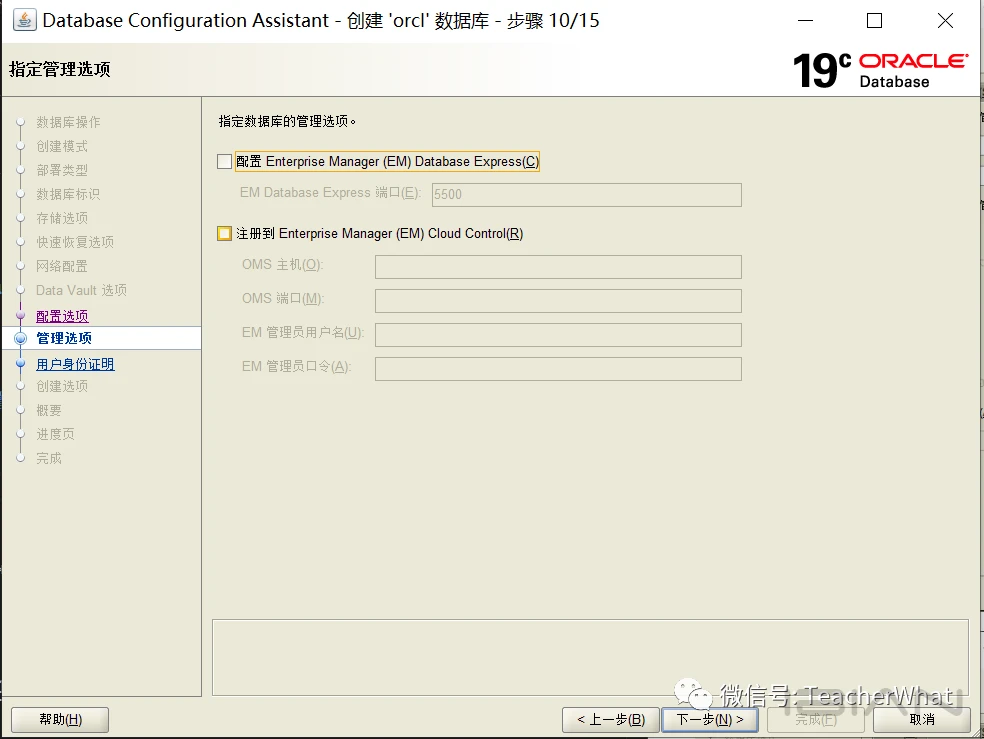Viewport: 984px width, 739px height.
Task: Go back with 上一步(B) button
Action: [611, 720]
